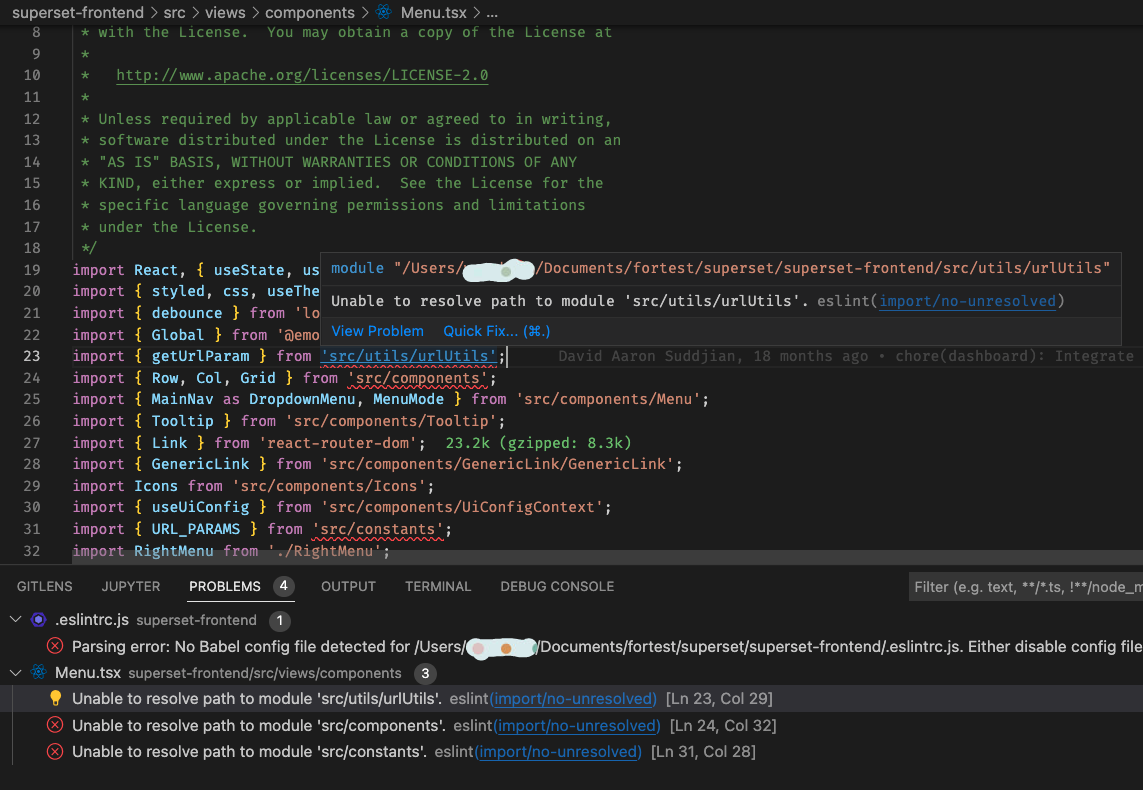Click the React file icon beside Menu.tsx problems group

point(39,673)
